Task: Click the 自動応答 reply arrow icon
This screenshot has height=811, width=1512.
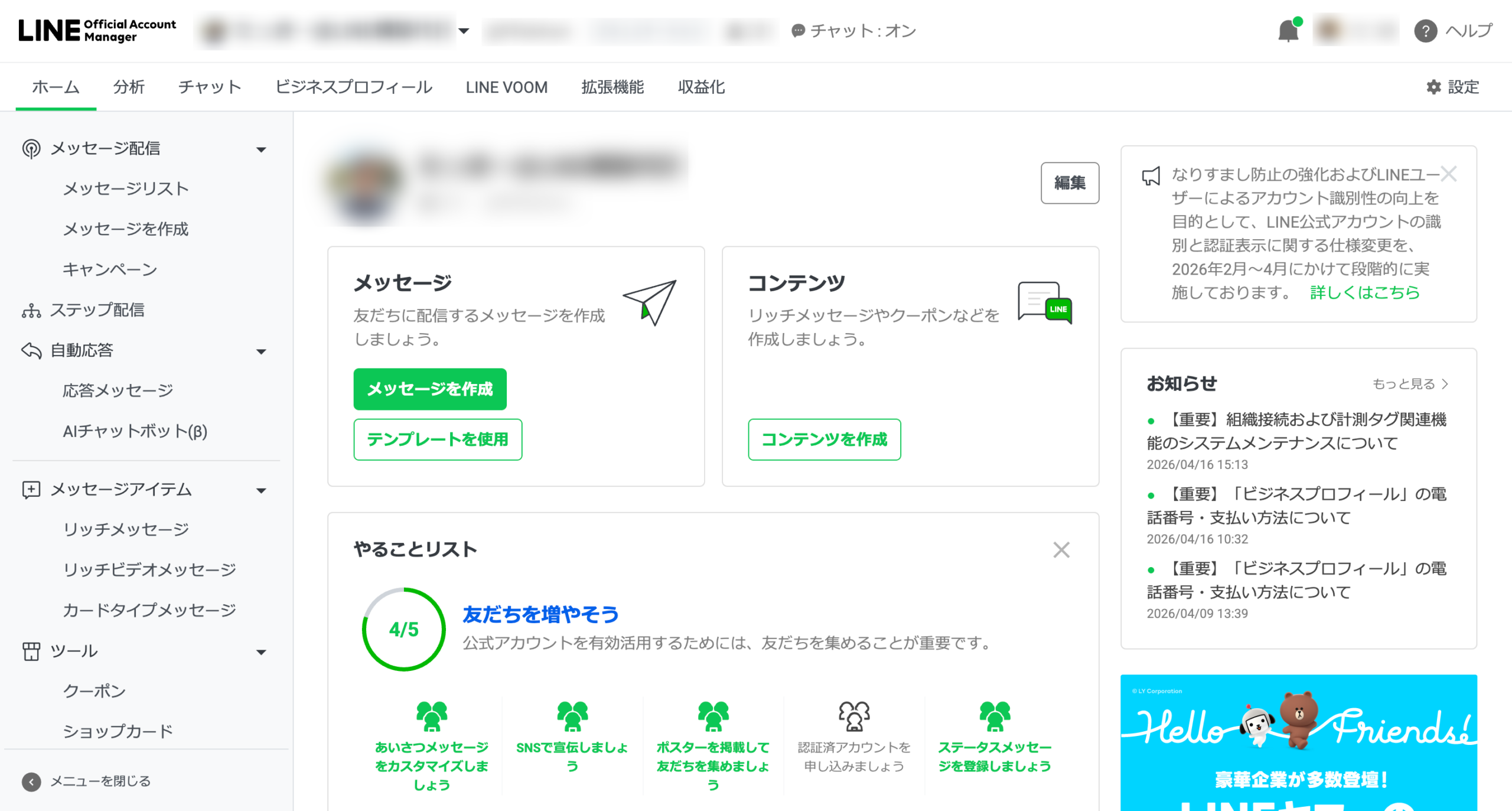Action: (x=31, y=350)
